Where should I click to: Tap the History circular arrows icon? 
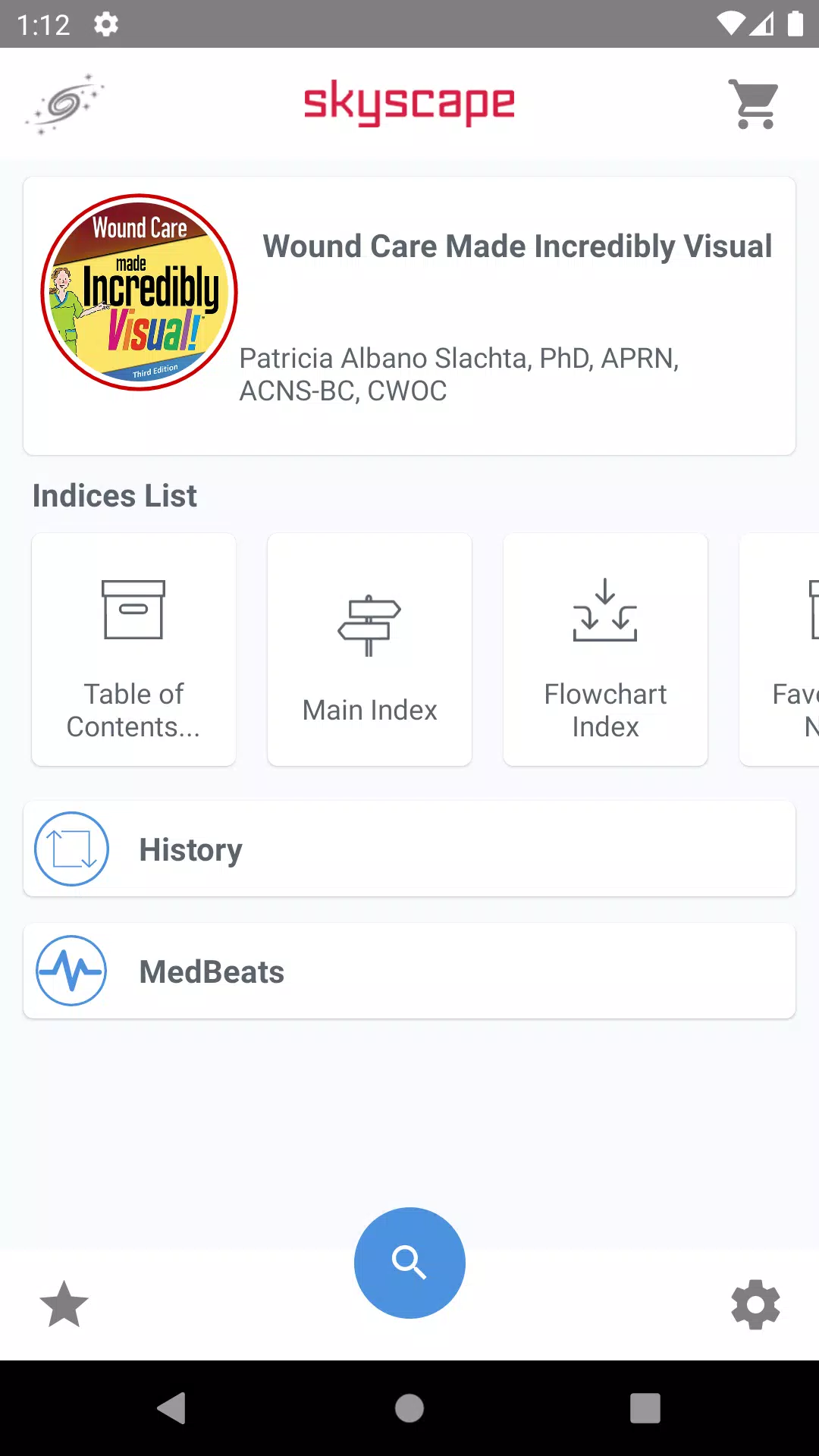pyautogui.click(x=71, y=849)
